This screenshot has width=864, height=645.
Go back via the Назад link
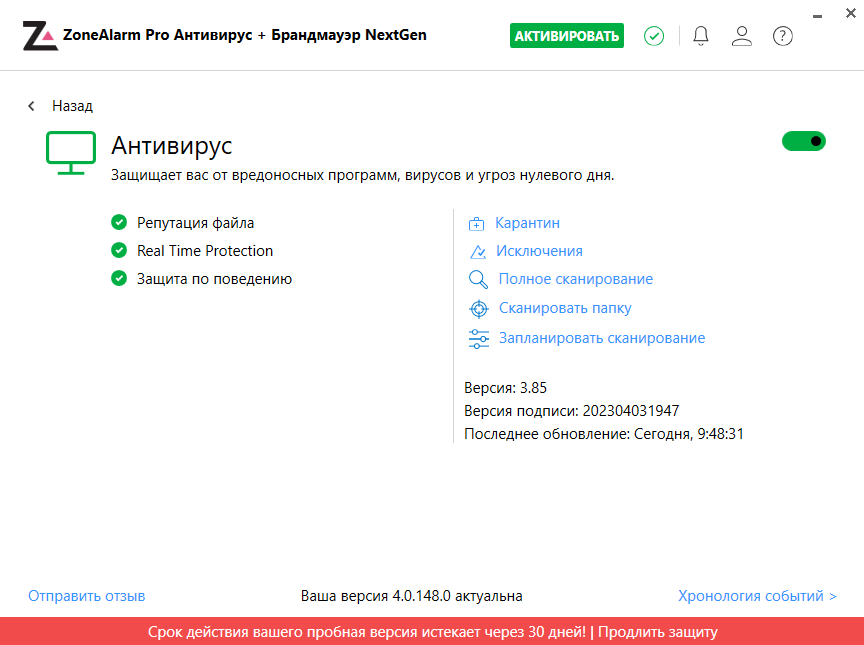click(x=72, y=106)
